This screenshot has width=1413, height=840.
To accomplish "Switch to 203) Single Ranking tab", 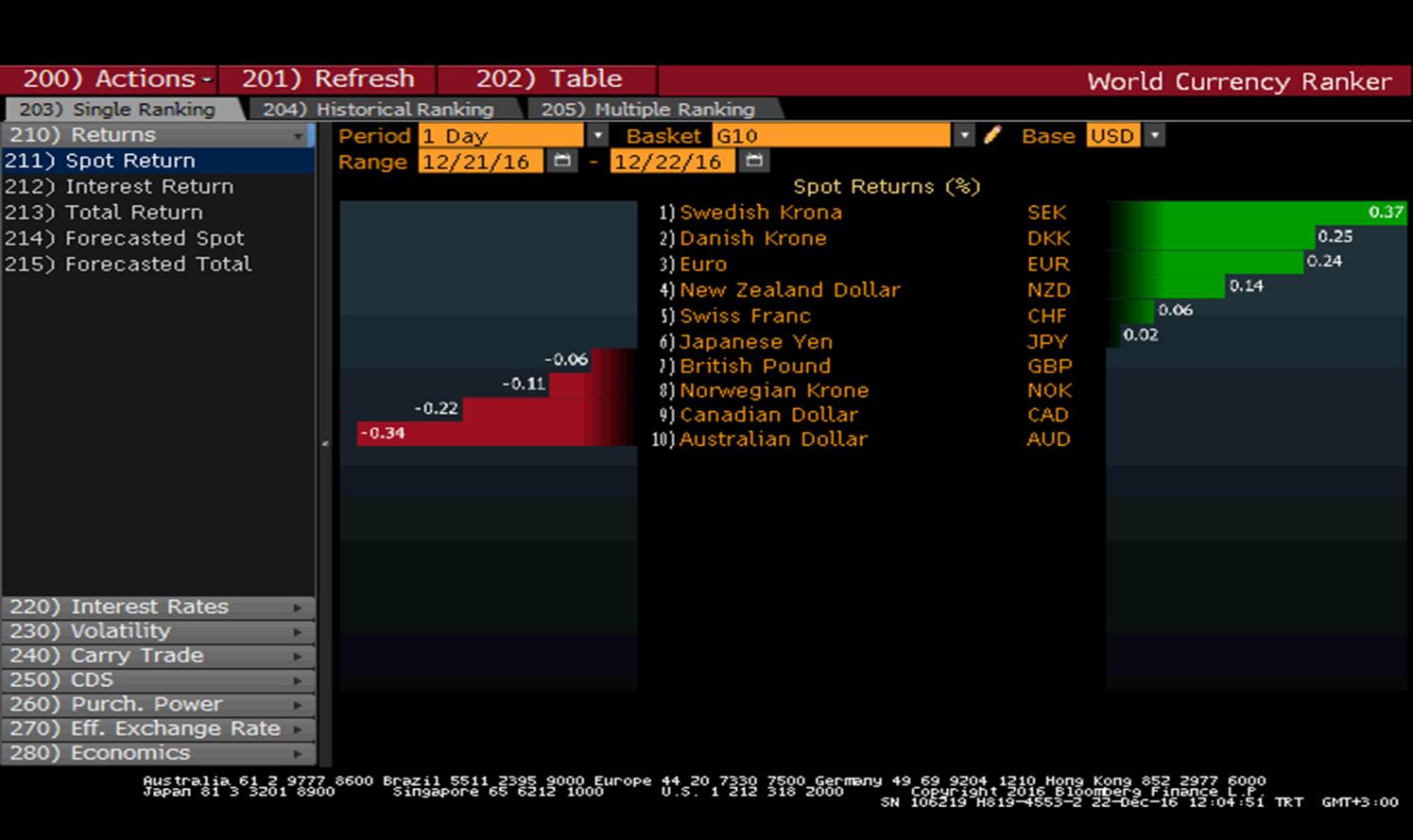I will pos(119,110).
